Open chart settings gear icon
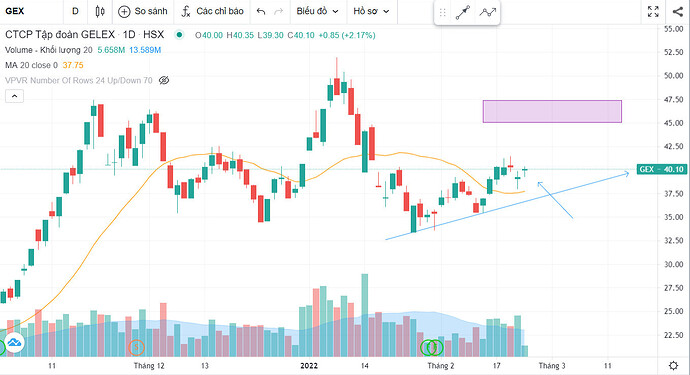The image size is (690, 375). 673,366
